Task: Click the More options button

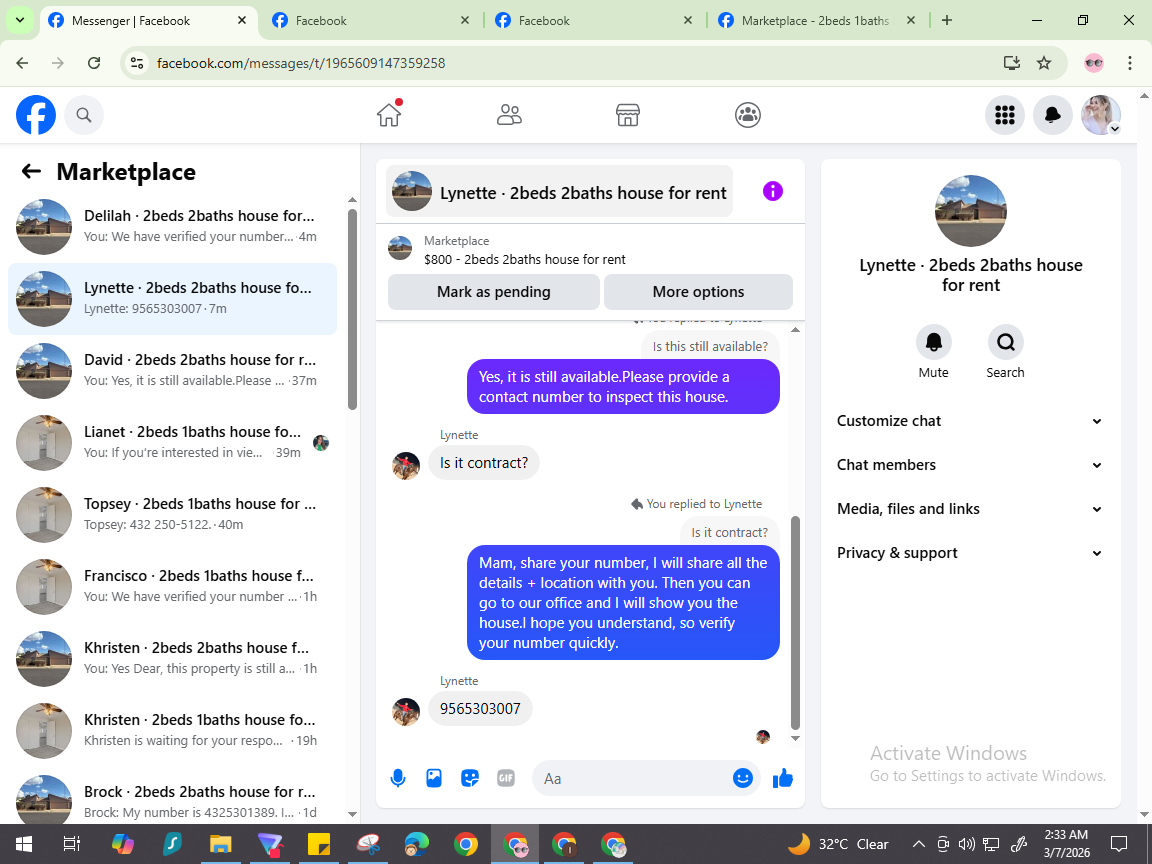Action: [x=698, y=292]
